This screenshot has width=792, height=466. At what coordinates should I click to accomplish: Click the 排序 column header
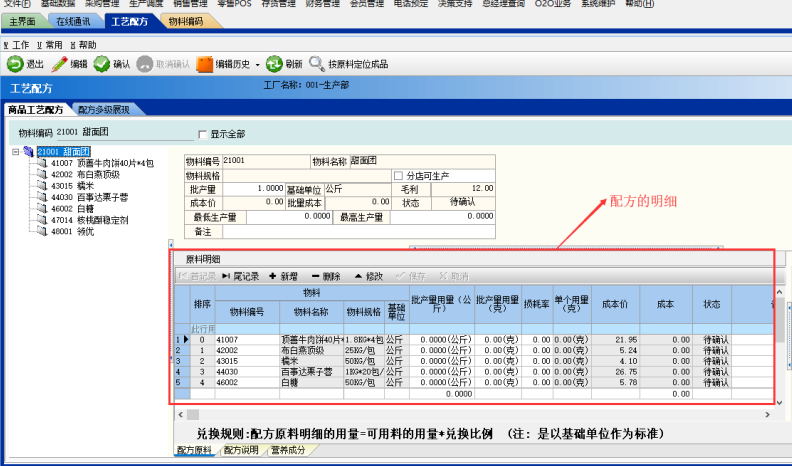[202, 304]
